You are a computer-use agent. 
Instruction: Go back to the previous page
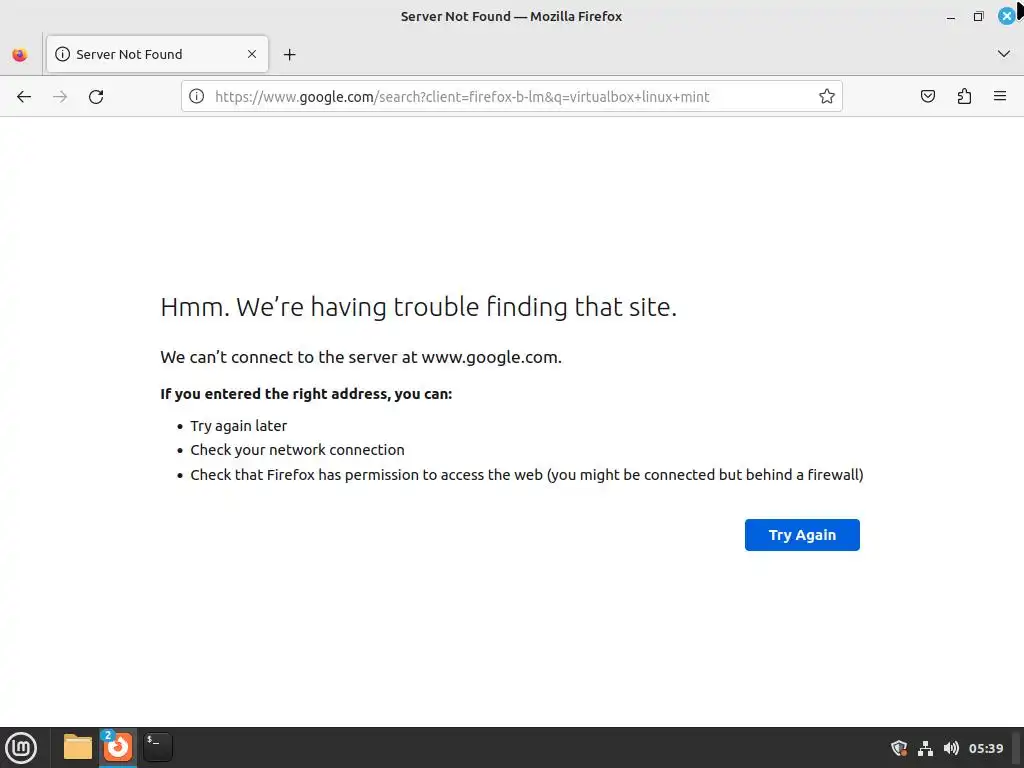pyautogui.click(x=24, y=97)
